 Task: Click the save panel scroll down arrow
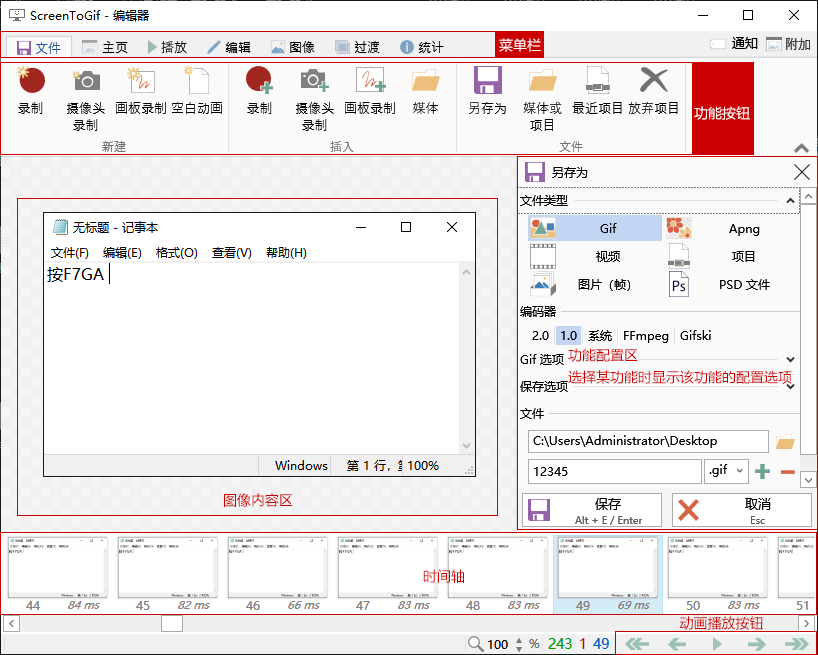coord(808,479)
